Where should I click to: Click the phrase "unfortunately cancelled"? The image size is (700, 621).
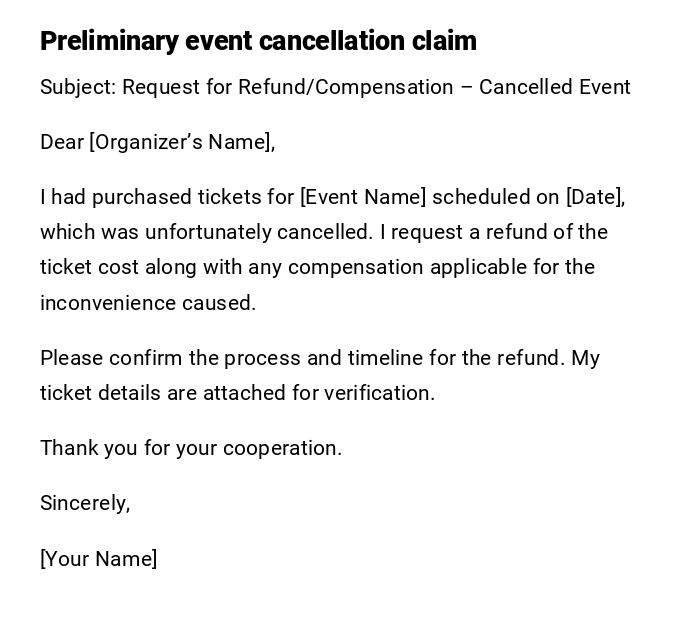(258, 232)
